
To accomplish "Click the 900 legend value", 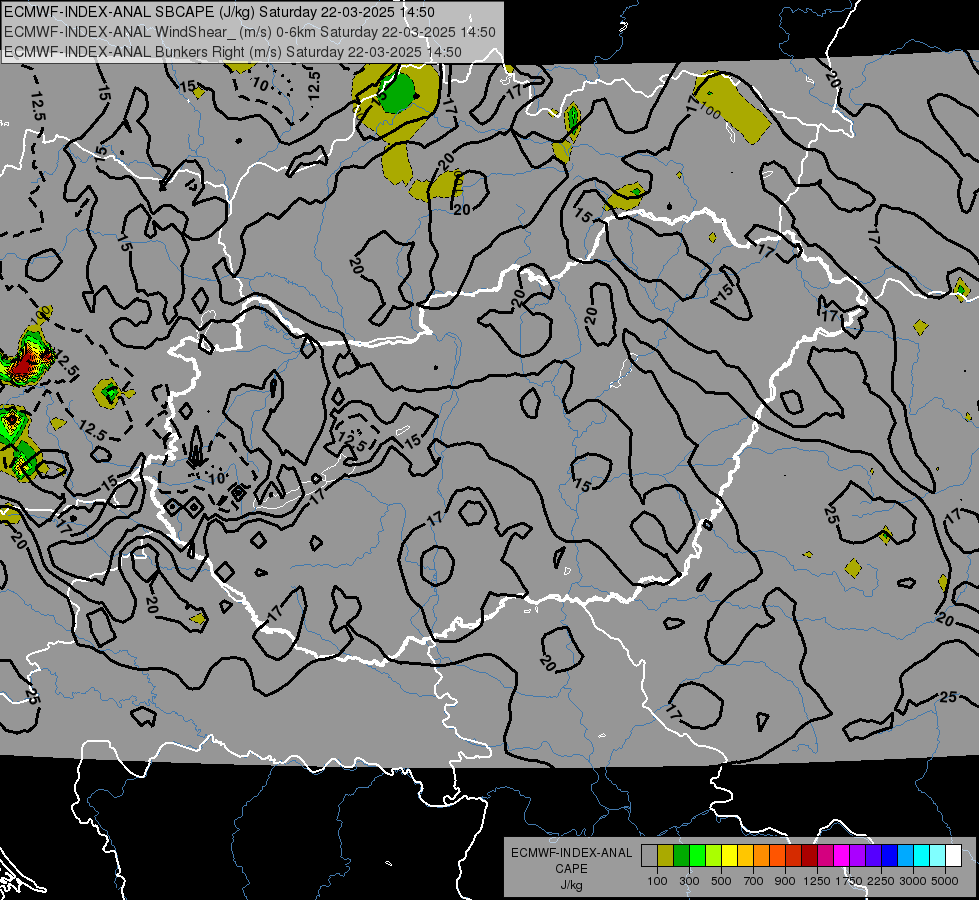I will coord(785,881).
